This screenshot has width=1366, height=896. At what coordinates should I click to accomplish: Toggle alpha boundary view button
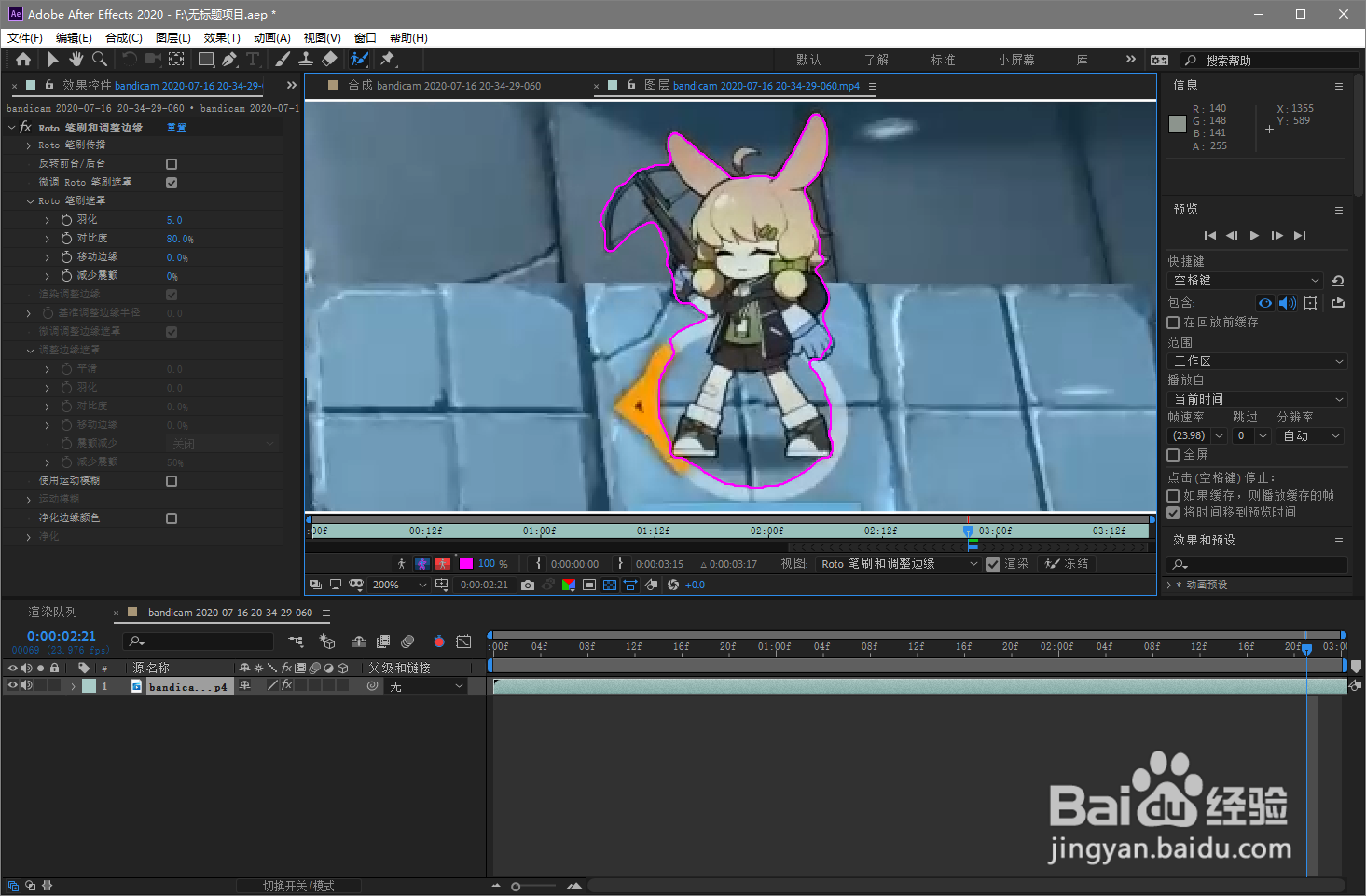coord(422,563)
